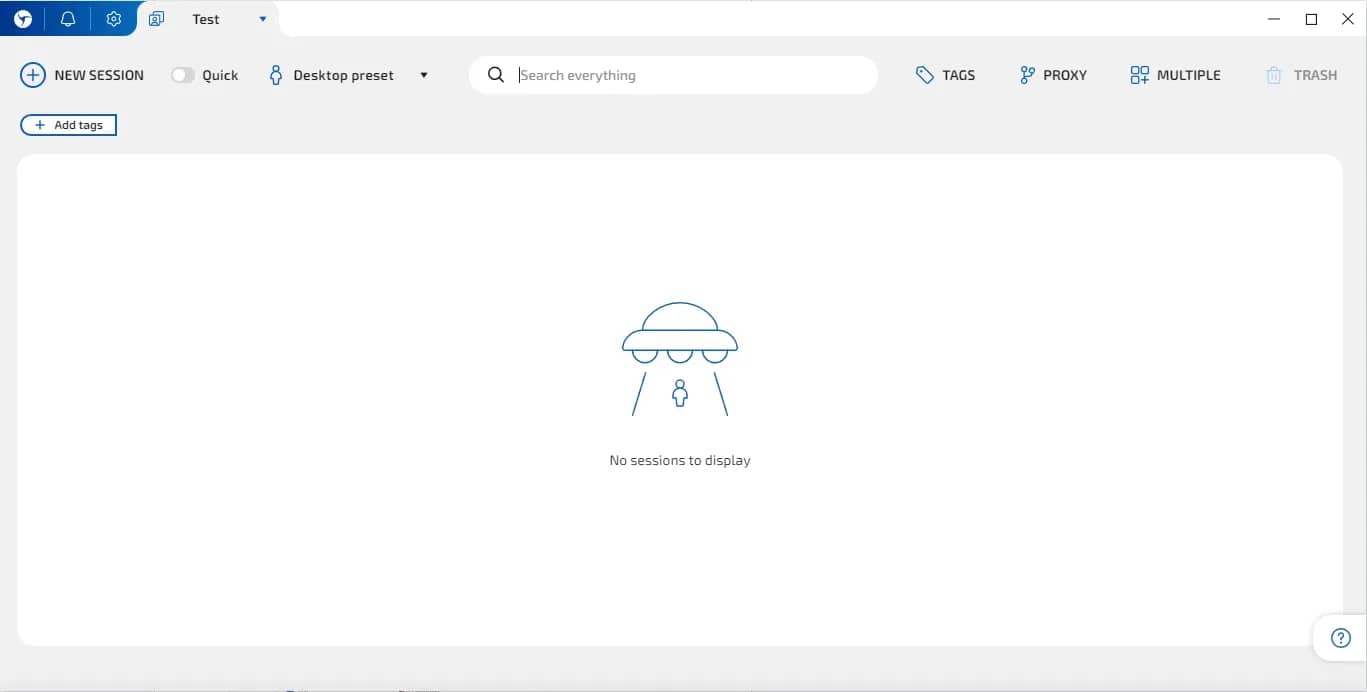Click the sessions windows icon beside Test
This screenshot has height=692, width=1367.
pos(156,19)
